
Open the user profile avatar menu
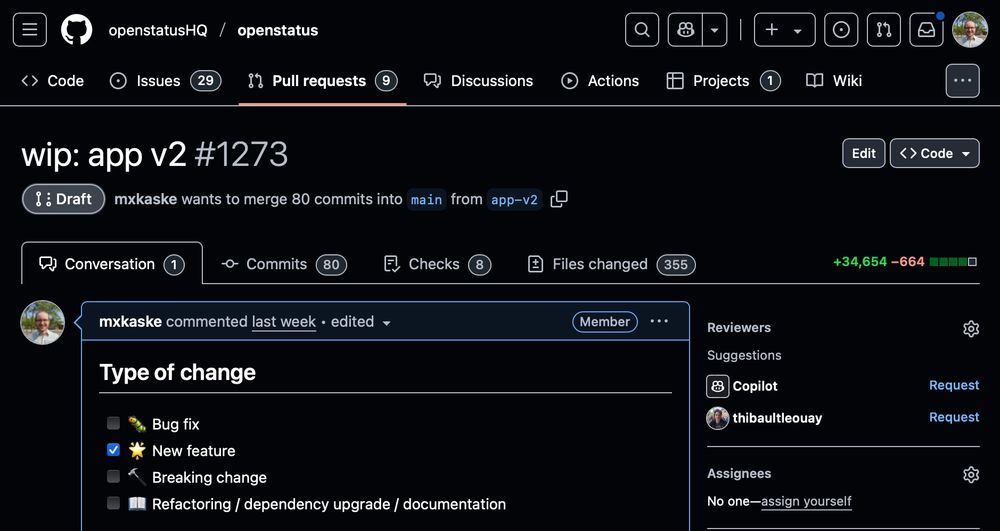click(x=970, y=30)
